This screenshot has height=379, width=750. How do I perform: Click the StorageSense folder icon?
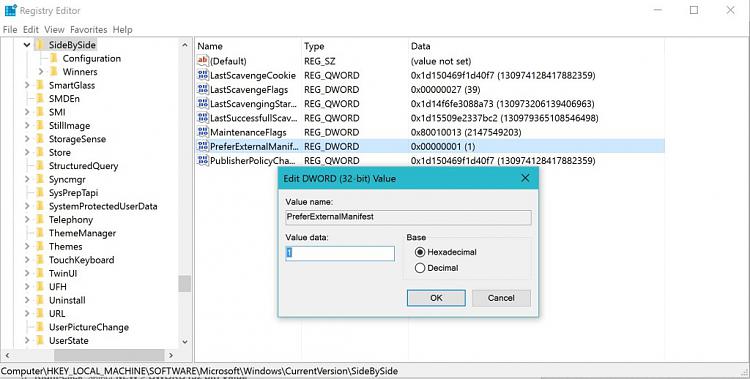[x=40, y=139]
